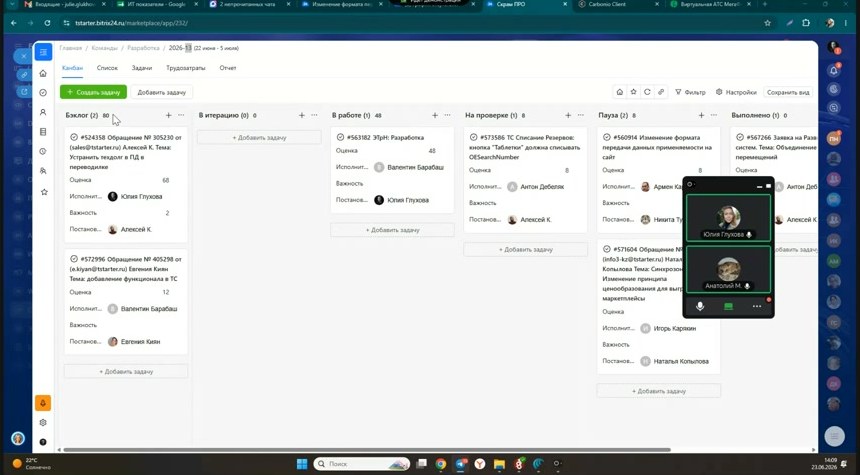Open the three-dot menu in the call widget
Viewport: 860px width, 475px height.
pos(757,306)
